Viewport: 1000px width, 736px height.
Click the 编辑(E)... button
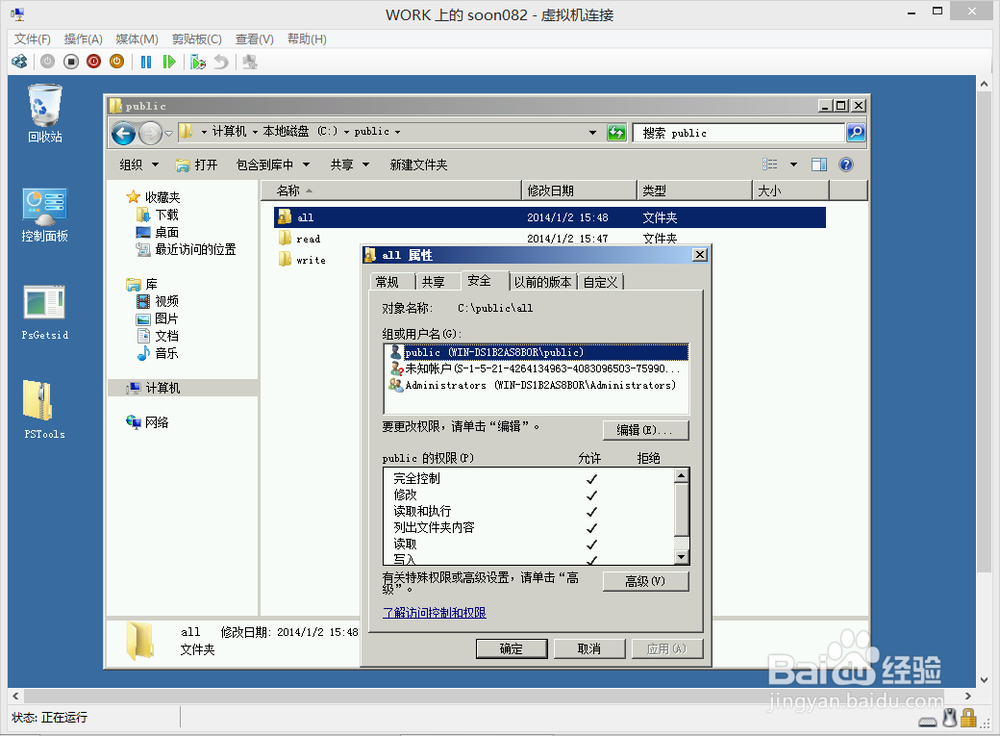pos(645,430)
